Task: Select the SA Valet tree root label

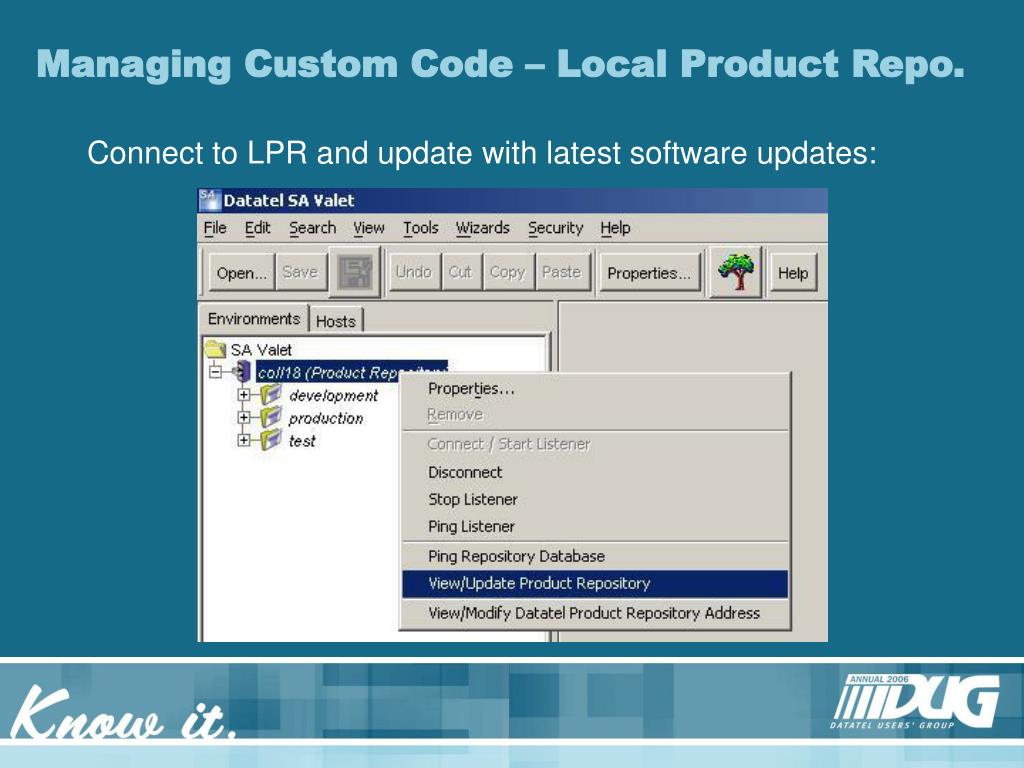Action: 261,350
